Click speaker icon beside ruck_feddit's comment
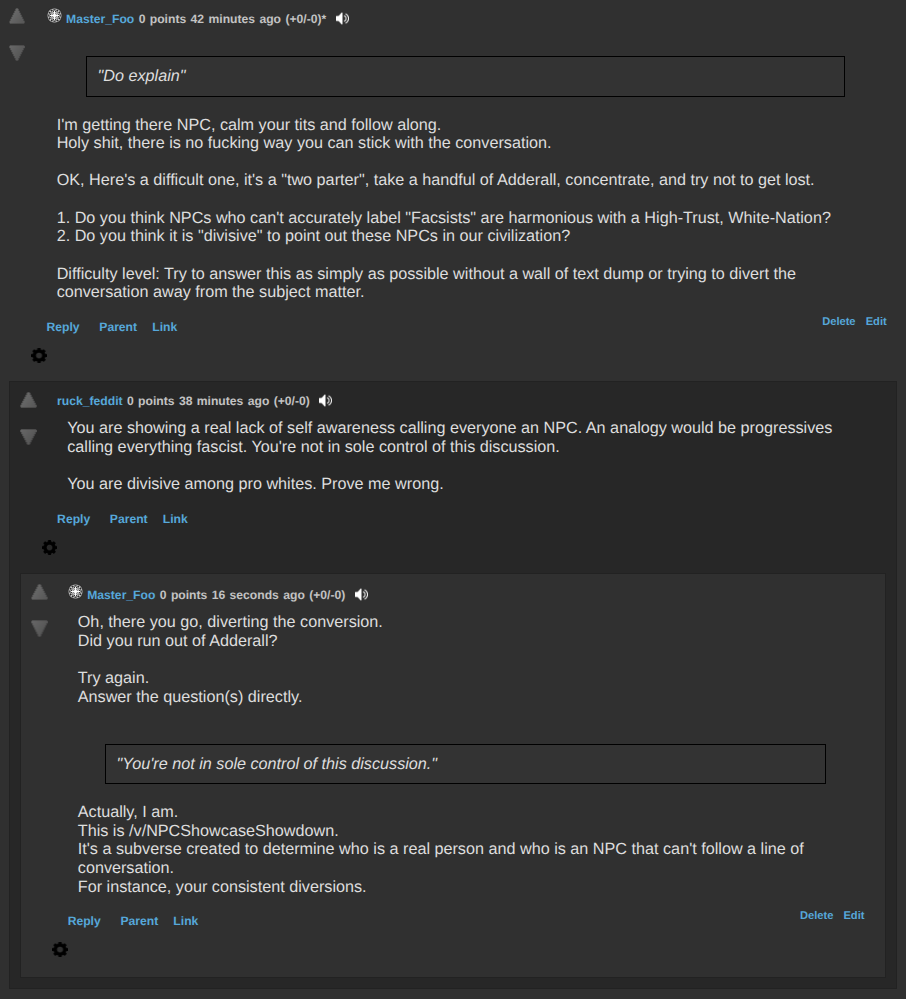 [325, 401]
